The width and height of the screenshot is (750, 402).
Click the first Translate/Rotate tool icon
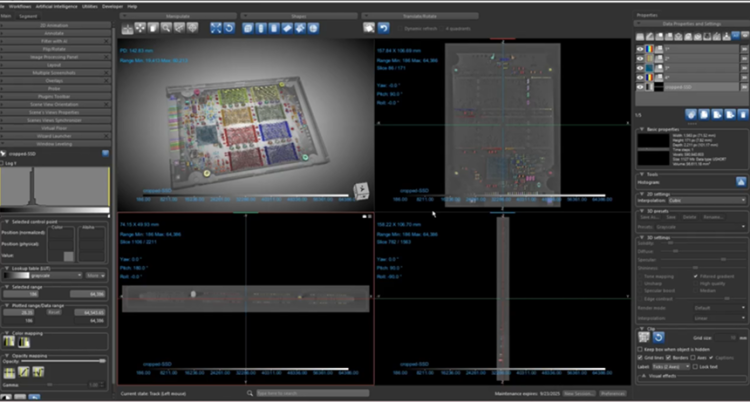[x=369, y=28]
